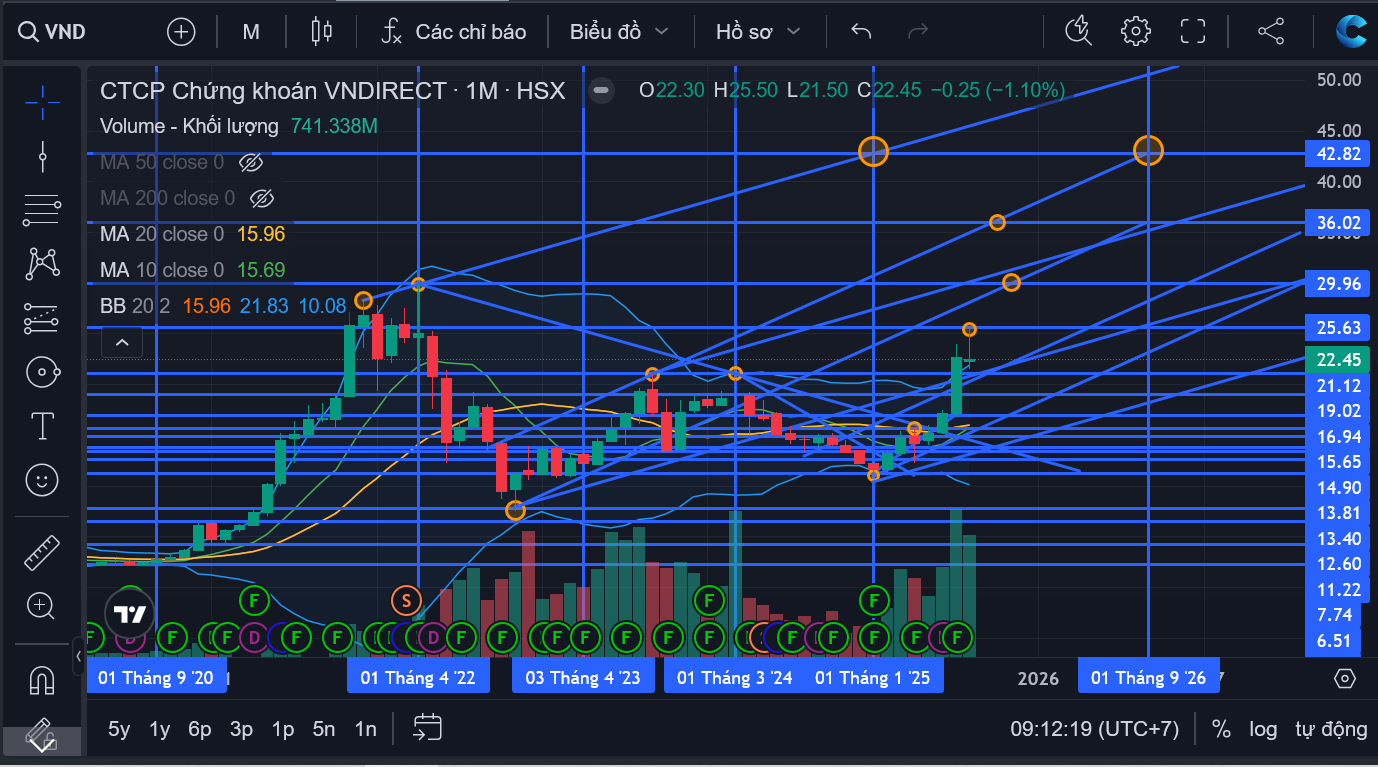Click the 42.82 price level label
The image size is (1378, 767).
[x=1338, y=153]
